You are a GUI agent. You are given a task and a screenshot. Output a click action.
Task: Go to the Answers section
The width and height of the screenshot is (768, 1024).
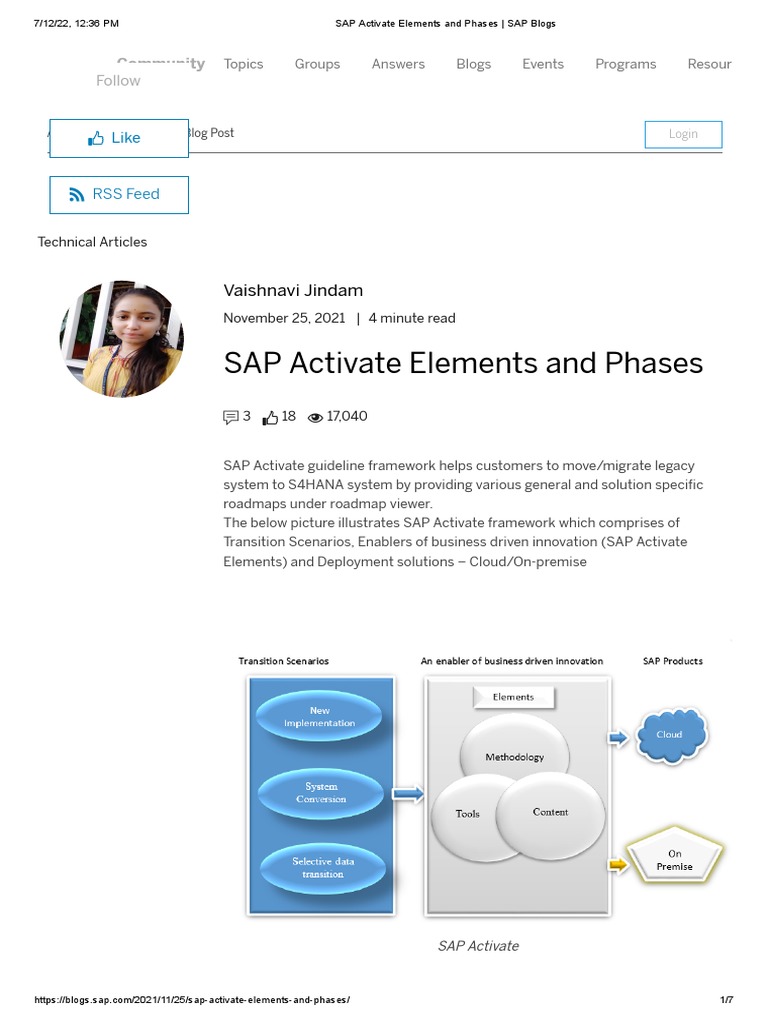pos(398,64)
